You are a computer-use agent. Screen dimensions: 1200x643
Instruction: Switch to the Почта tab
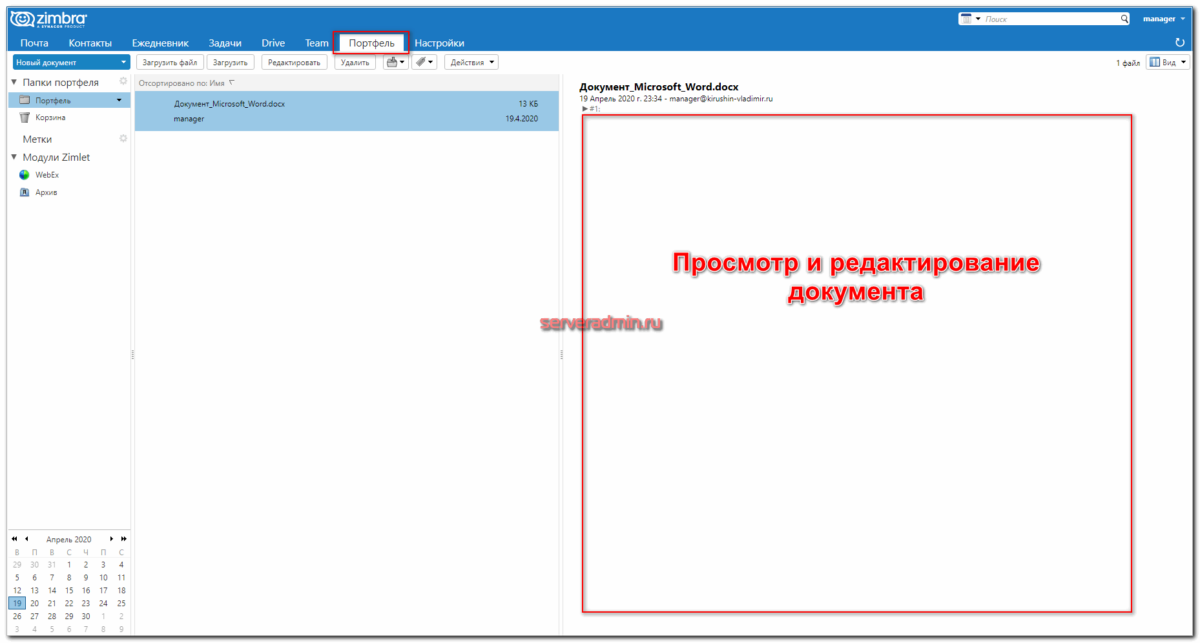pyautogui.click(x=35, y=43)
